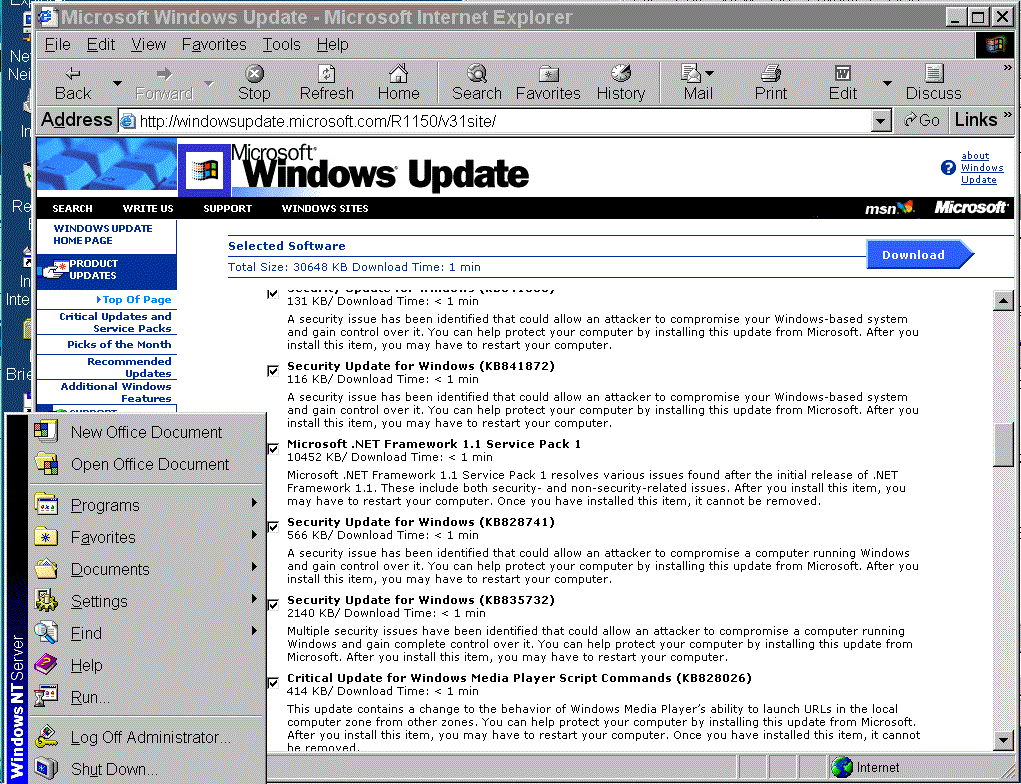Open Critical Updates and Service Packs link
Screen dimensions: 1021x784
tap(114, 322)
